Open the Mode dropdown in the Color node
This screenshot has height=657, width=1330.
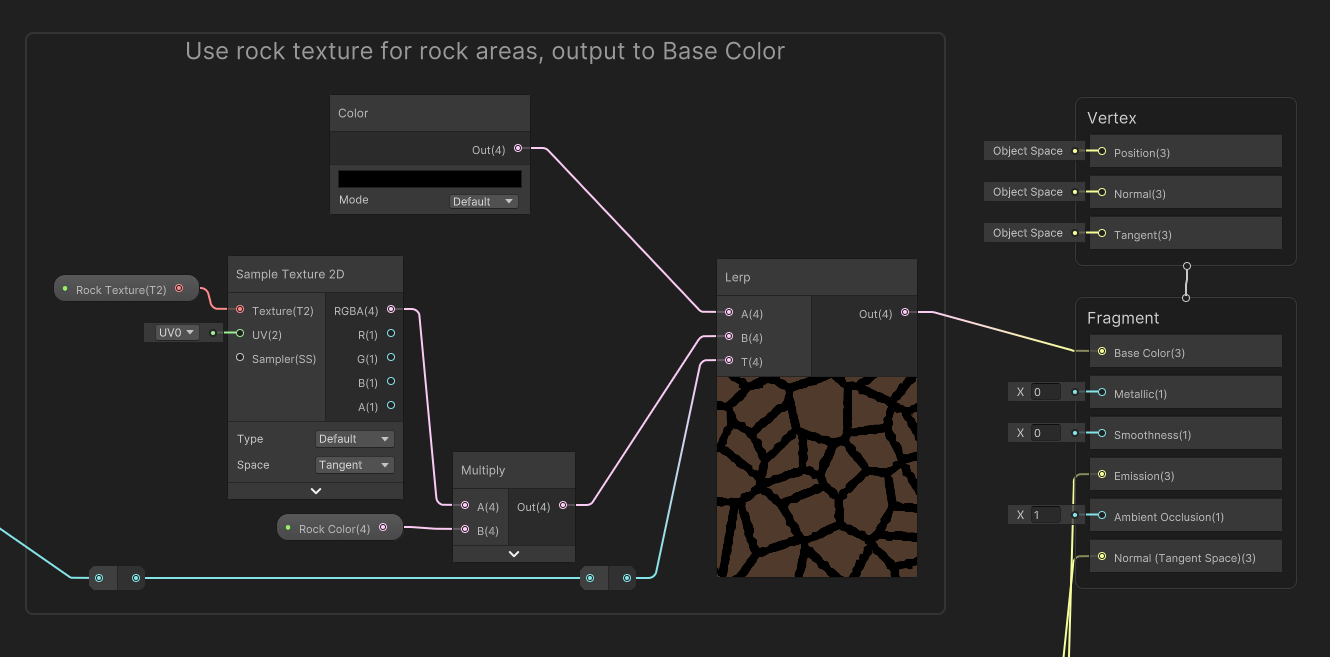[x=483, y=201]
